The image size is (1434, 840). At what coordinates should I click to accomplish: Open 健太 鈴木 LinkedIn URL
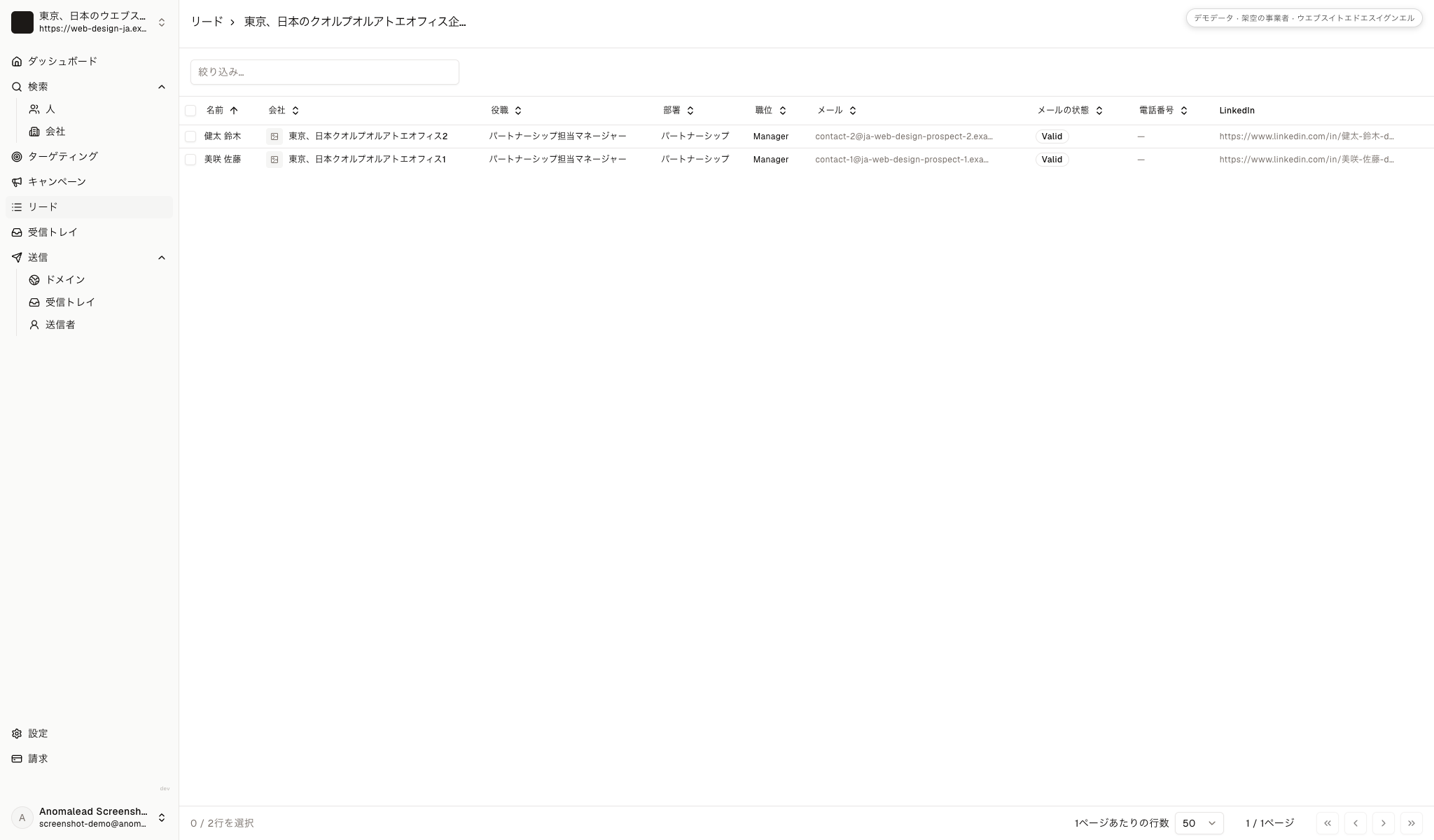click(x=1307, y=136)
